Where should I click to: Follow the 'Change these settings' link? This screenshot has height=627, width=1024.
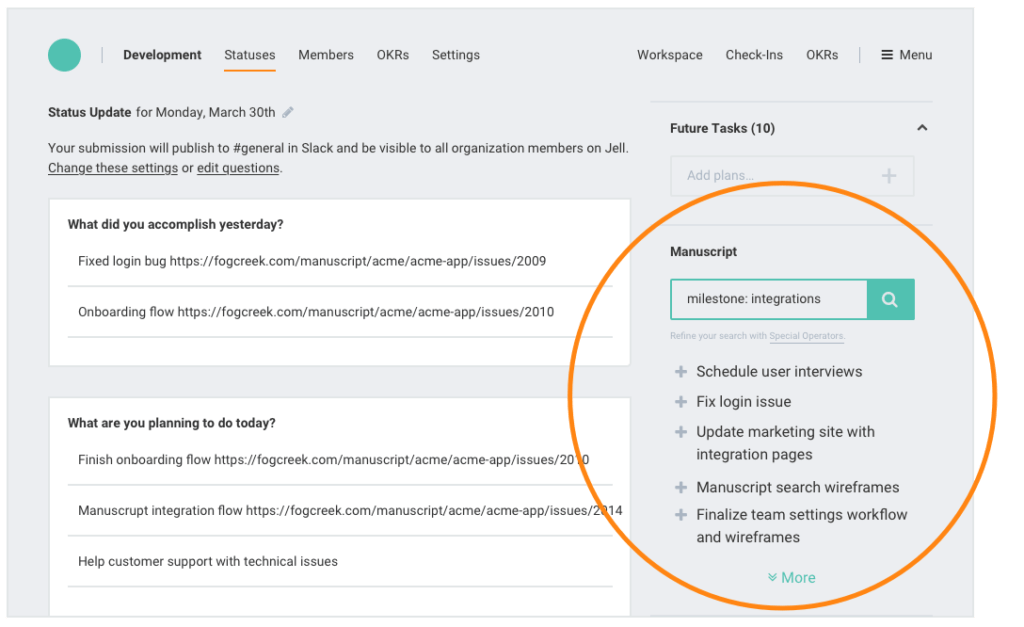point(113,168)
